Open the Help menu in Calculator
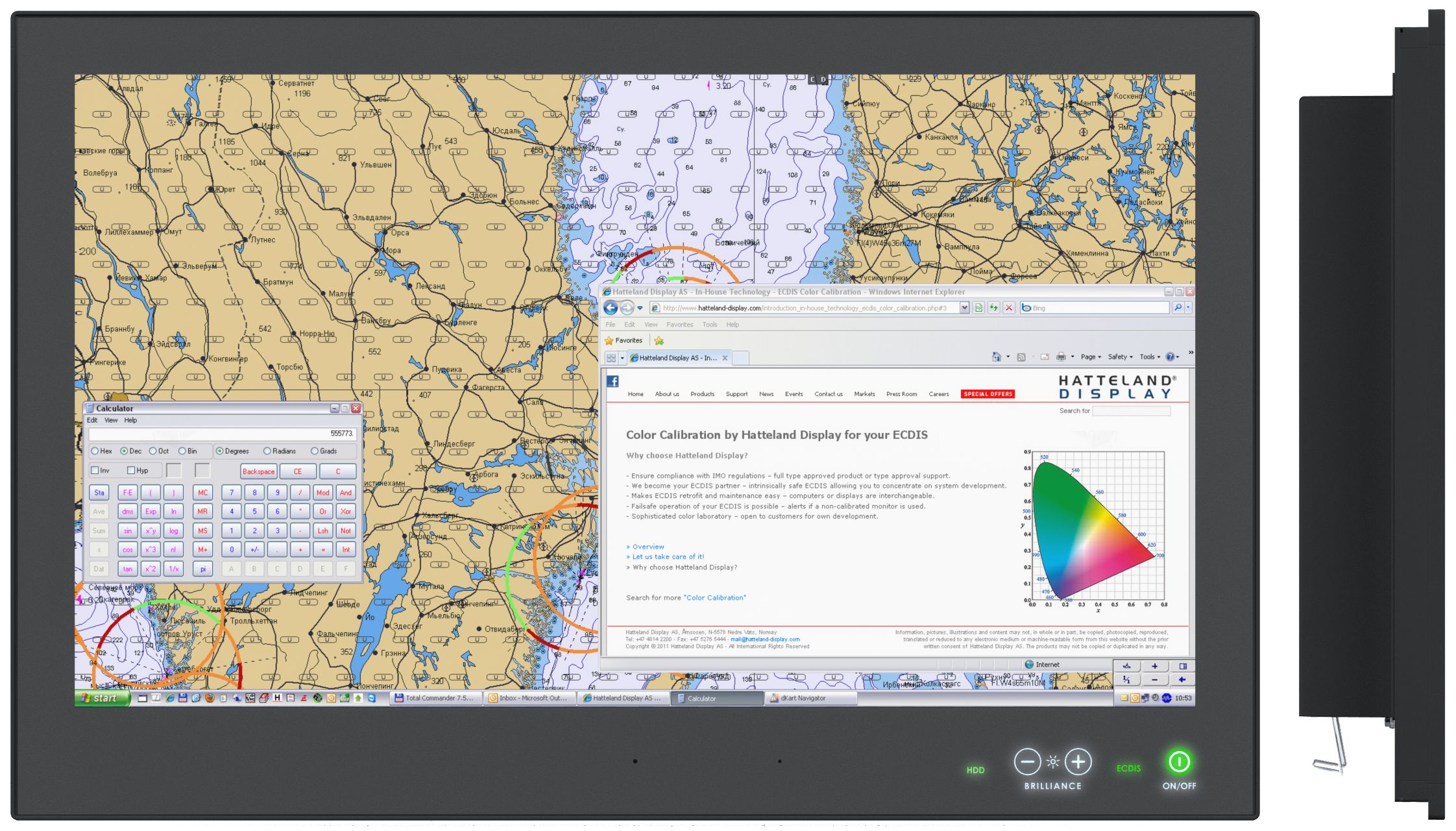 tap(130, 421)
